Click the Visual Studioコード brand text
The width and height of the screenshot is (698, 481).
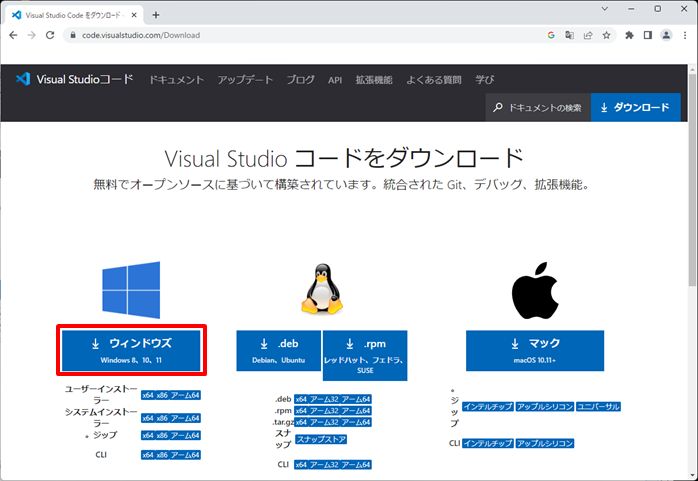85,79
